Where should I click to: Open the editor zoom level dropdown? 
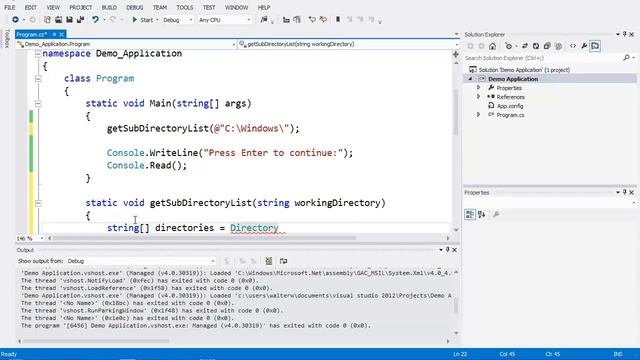tap(30, 238)
